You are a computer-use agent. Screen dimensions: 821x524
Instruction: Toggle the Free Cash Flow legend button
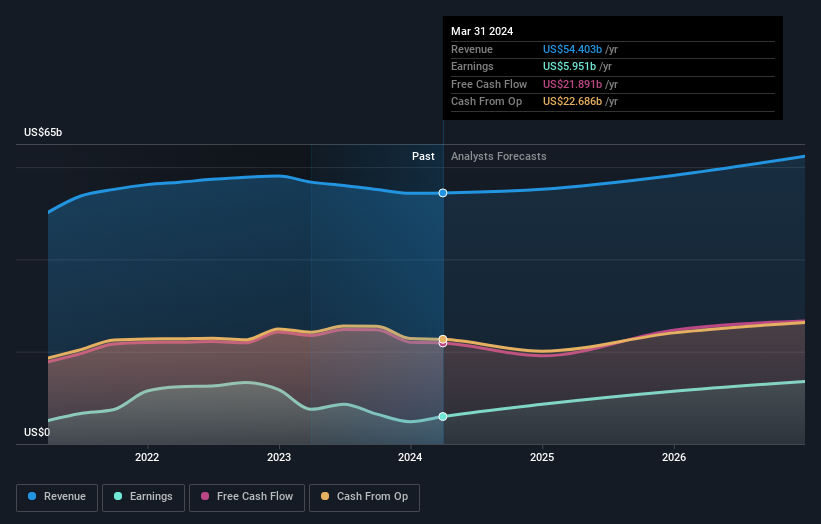pos(247,497)
